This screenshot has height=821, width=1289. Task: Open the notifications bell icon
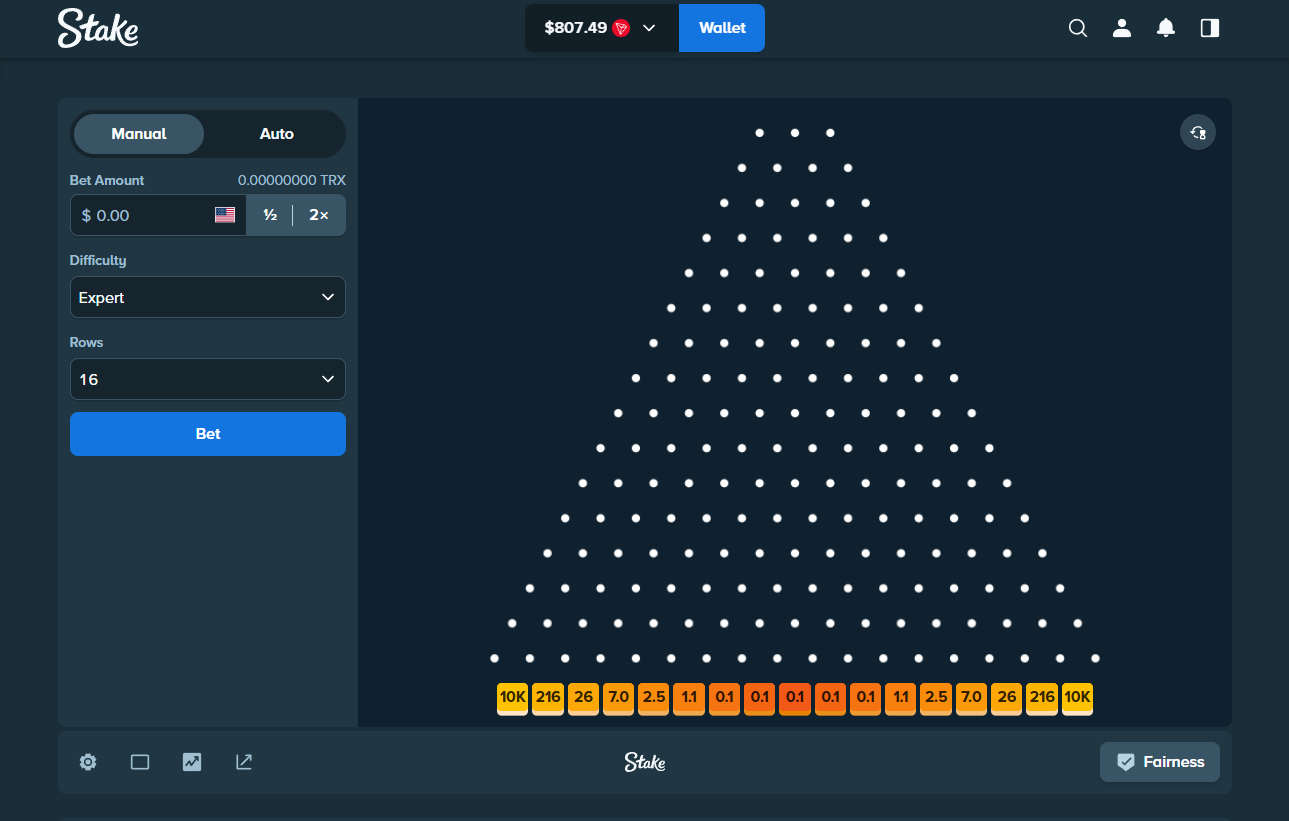tap(1166, 28)
